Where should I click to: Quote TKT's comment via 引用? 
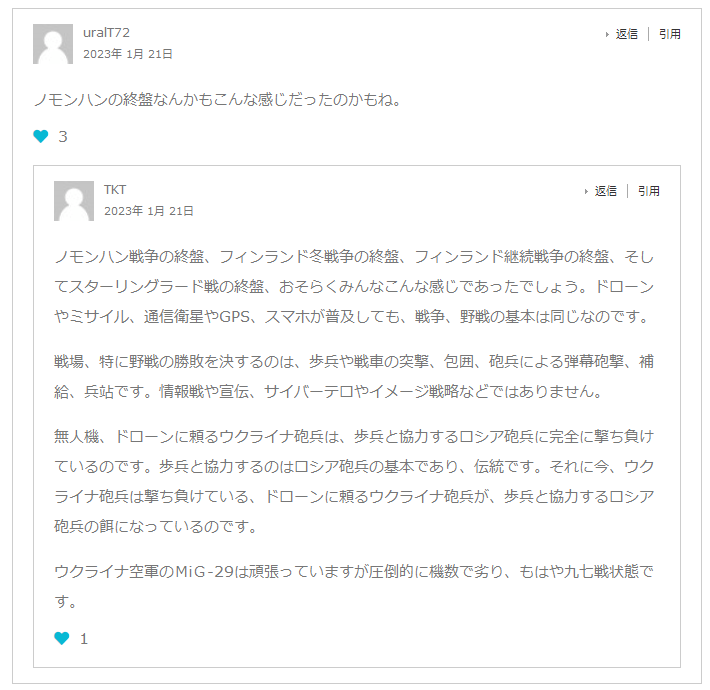click(649, 191)
